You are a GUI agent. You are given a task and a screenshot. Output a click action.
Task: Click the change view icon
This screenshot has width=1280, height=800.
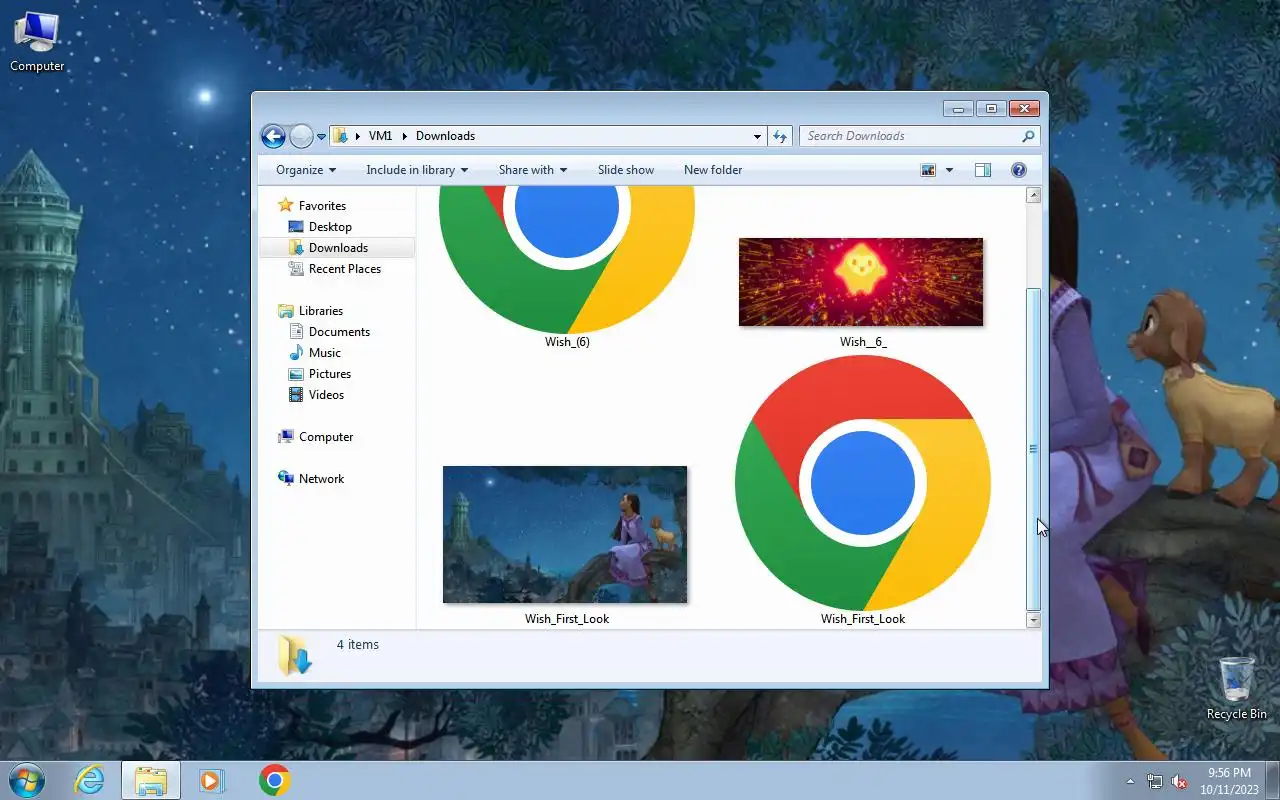pos(928,170)
